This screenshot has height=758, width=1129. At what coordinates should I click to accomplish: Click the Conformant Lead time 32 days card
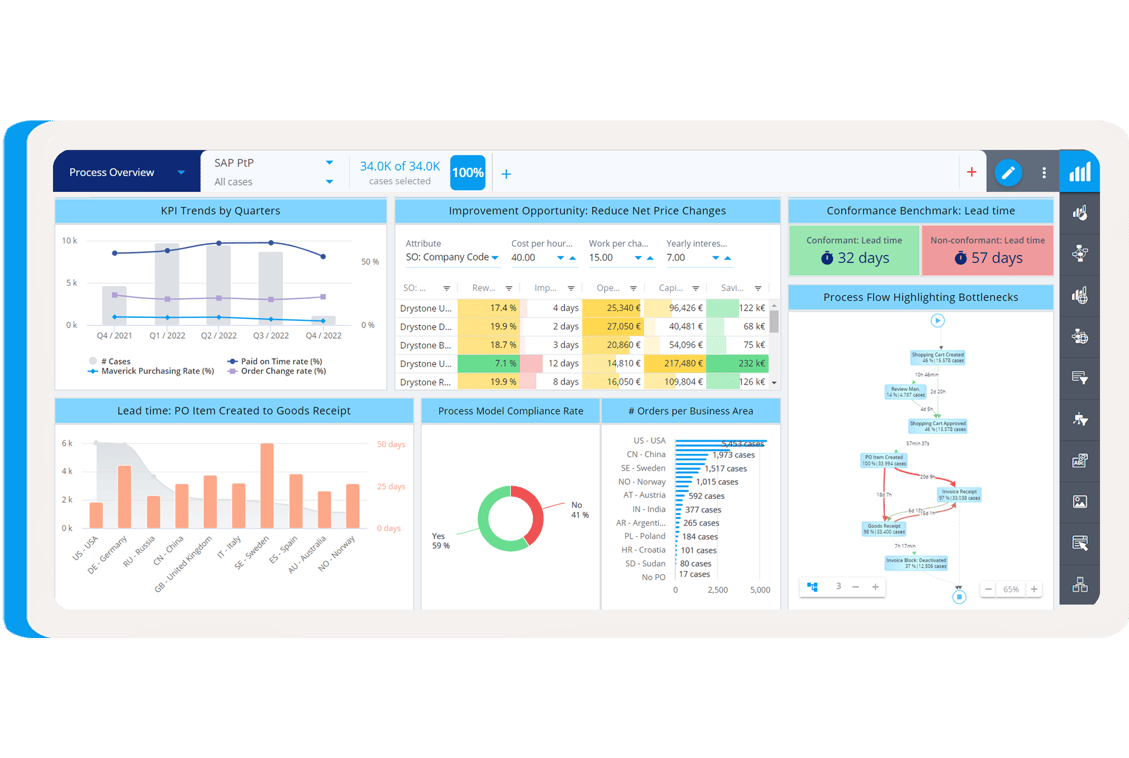click(853, 250)
